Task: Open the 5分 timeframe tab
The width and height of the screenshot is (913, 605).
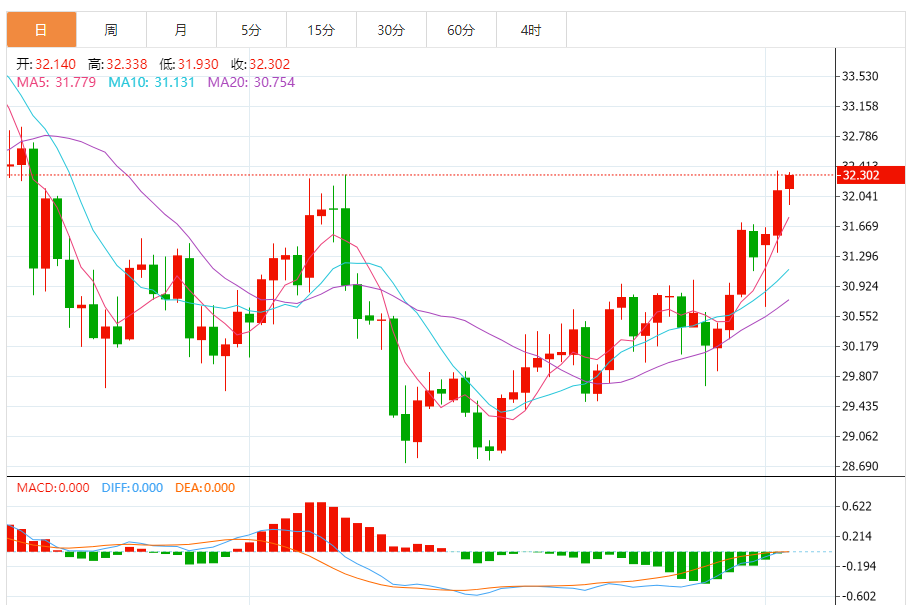Action: click(x=251, y=30)
